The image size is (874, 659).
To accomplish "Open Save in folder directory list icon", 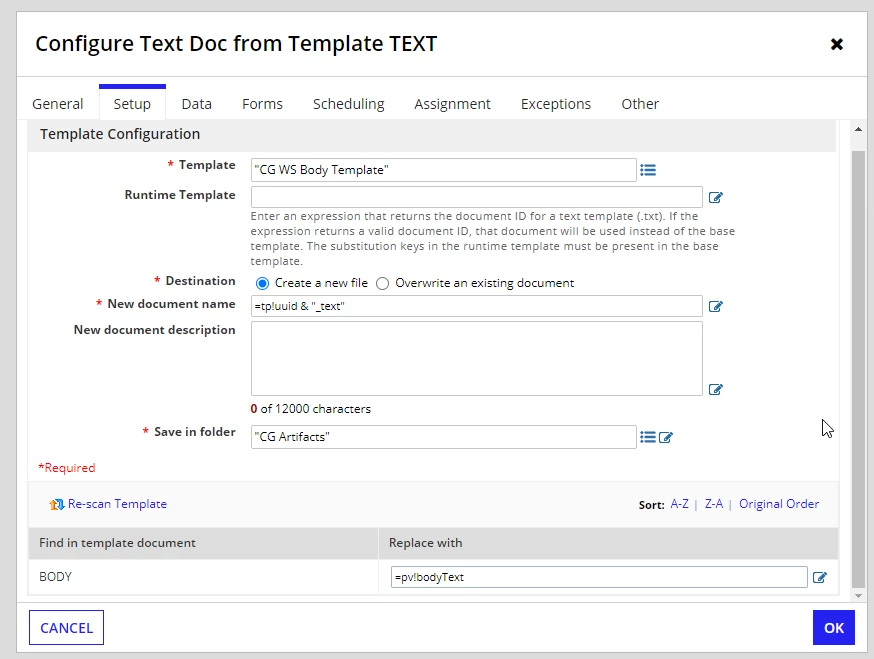I will 648,437.
